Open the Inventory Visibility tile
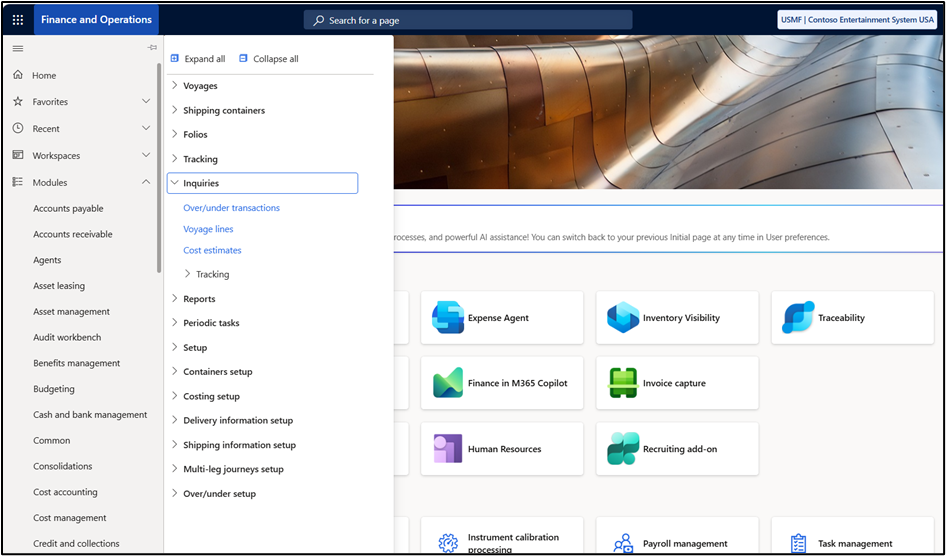Viewport: 946px width, 556px height. [677, 318]
